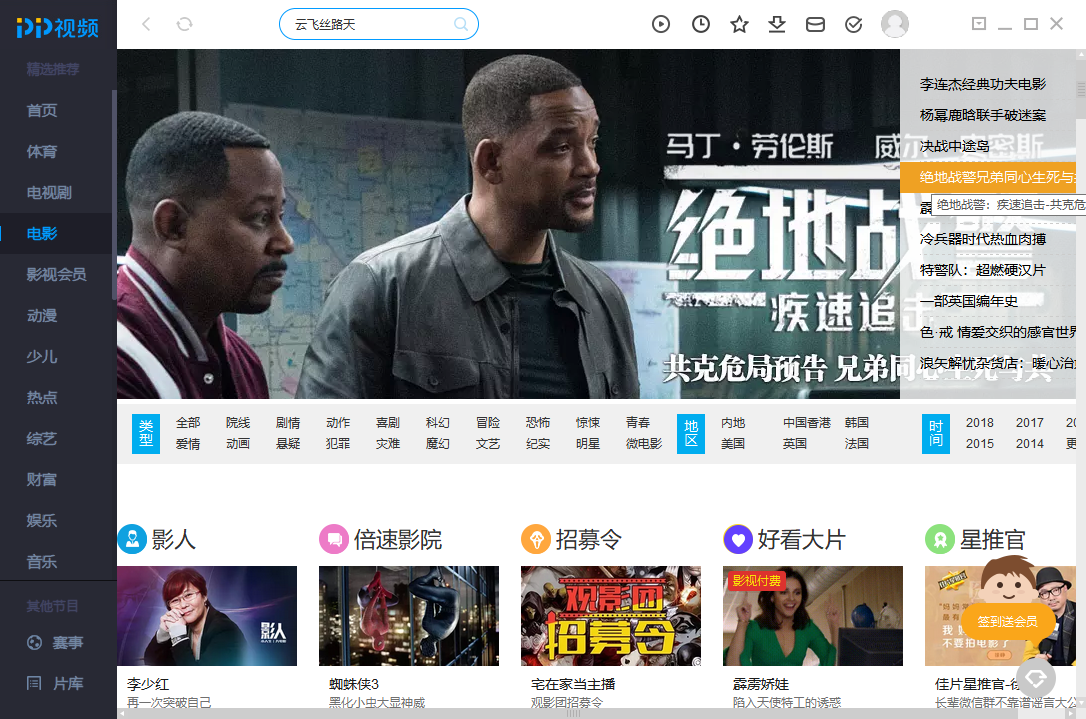The width and height of the screenshot is (1086, 719).
Task: Filter by genre 微电影
Action: click(644, 443)
